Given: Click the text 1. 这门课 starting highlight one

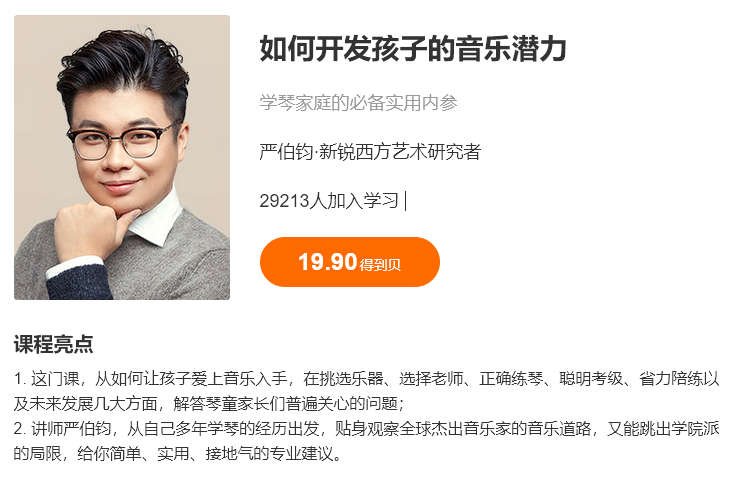Looking at the screenshot, I should tap(46, 379).
